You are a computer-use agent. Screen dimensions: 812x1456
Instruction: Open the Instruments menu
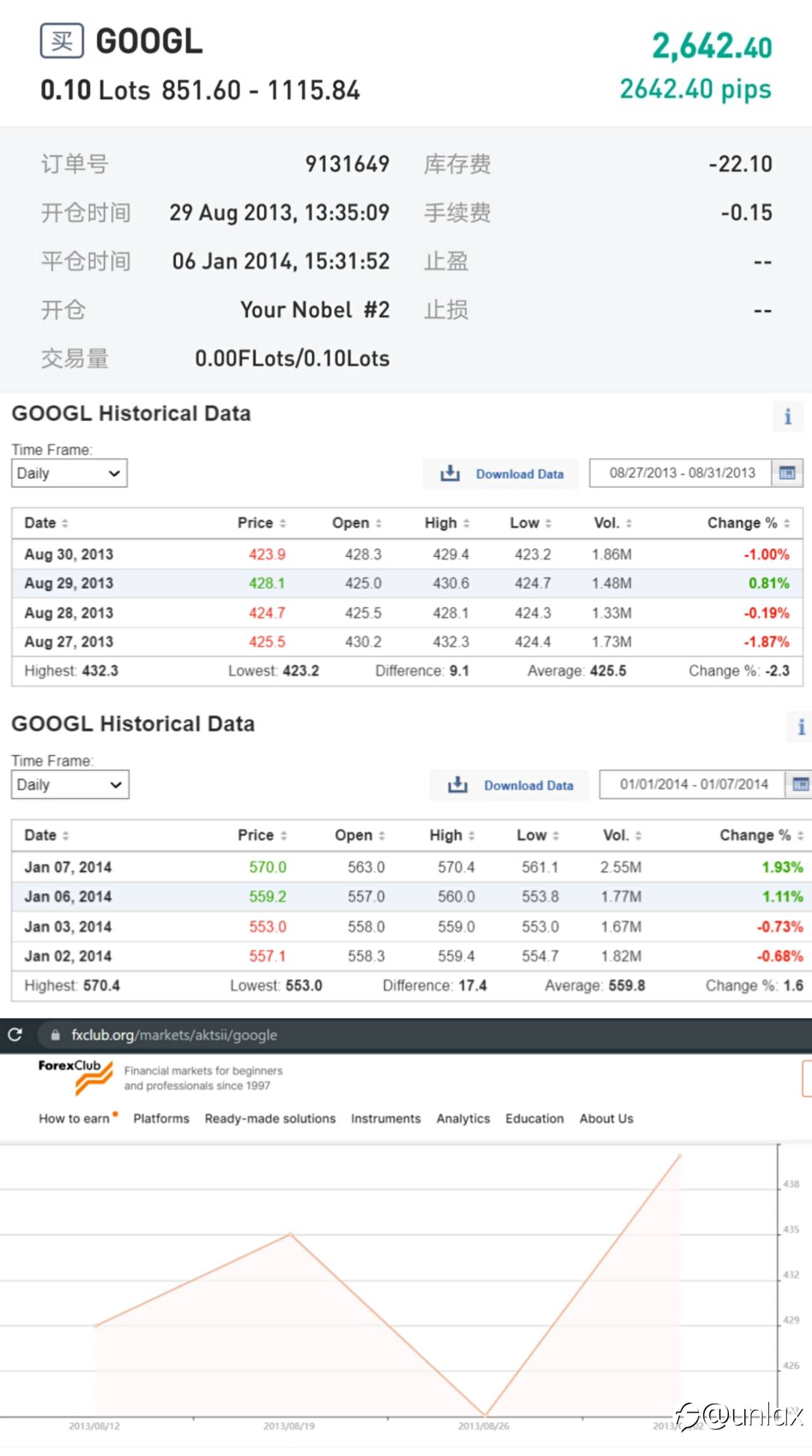(386, 1118)
